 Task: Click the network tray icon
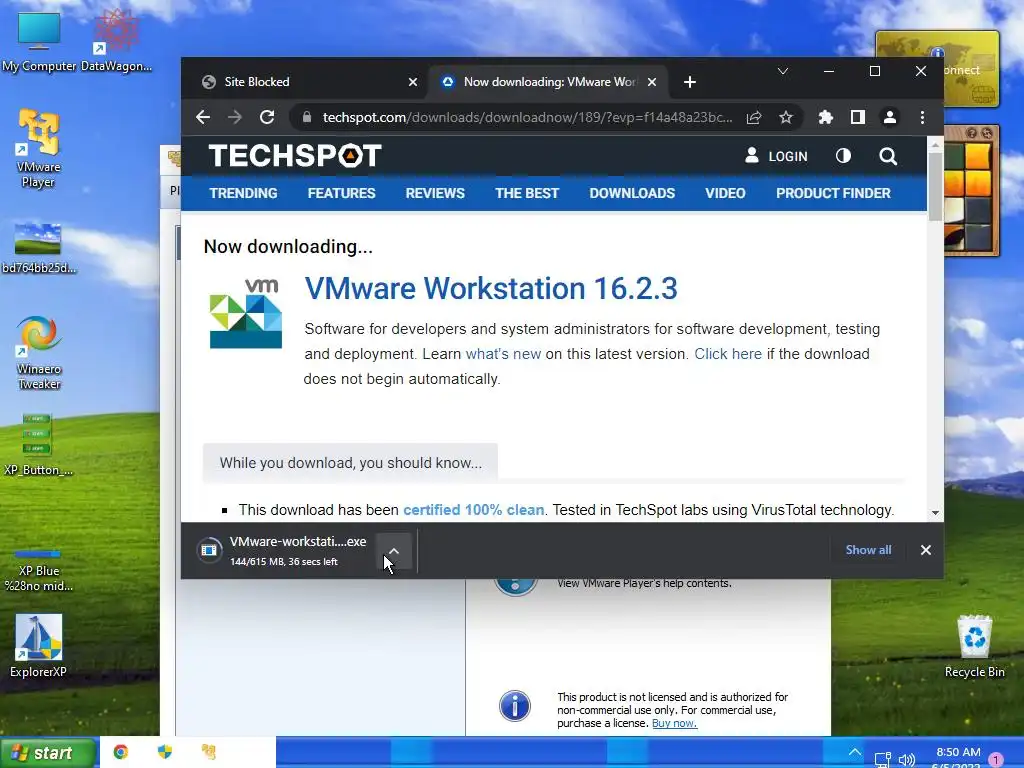[x=882, y=760]
